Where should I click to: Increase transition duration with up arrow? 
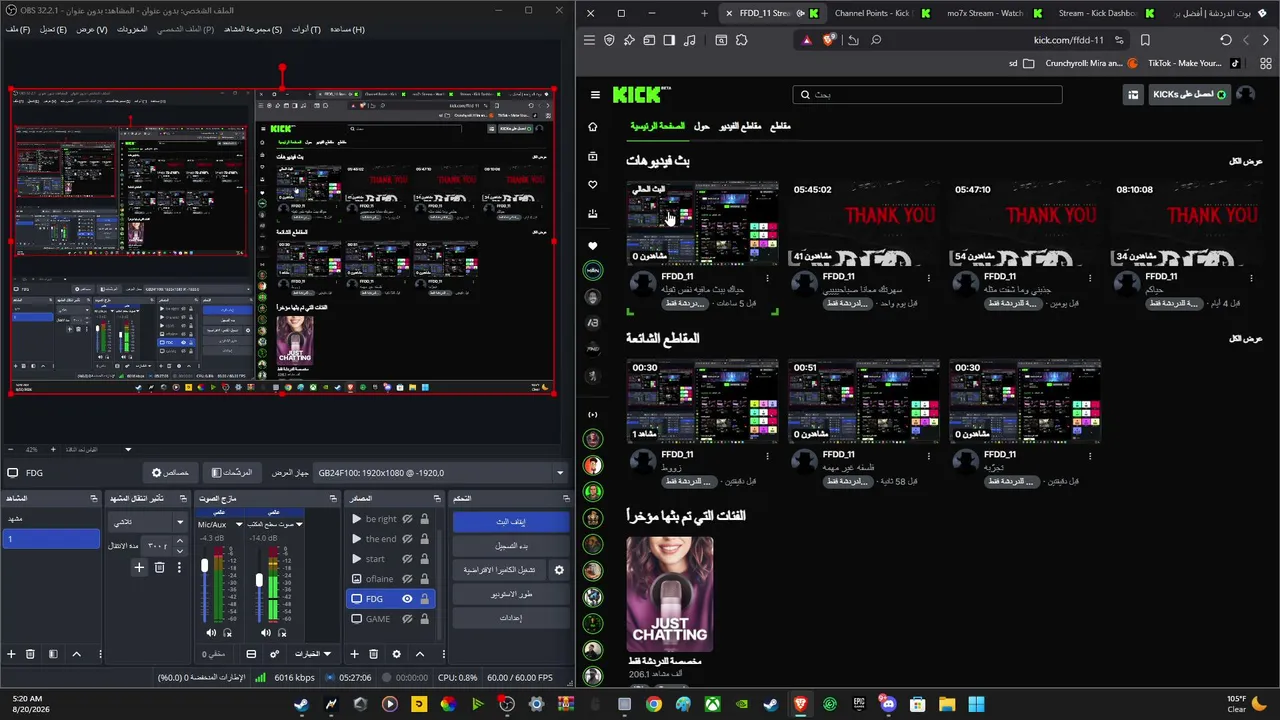180,541
